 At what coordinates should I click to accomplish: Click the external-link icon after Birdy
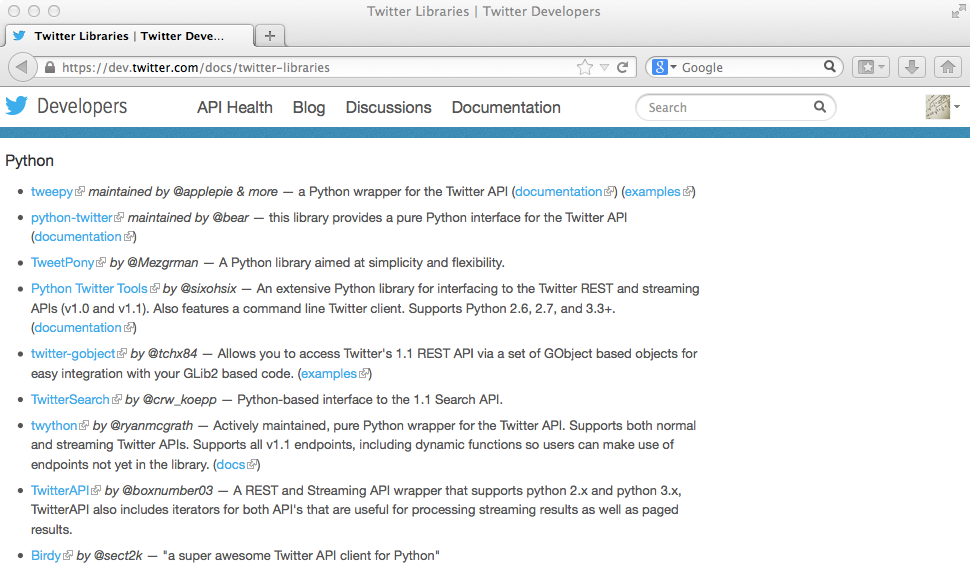pos(67,555)
